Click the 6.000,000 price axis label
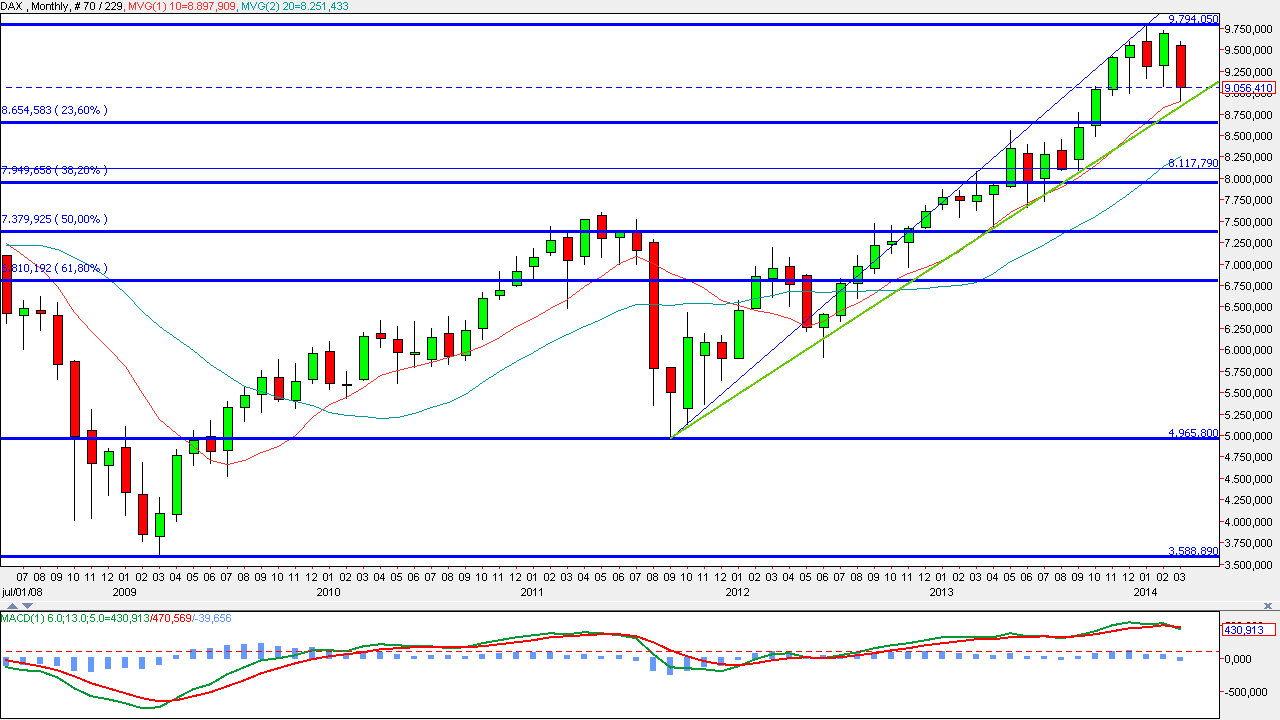Viewport: 1280px width, 720px height. pos(1250,351)
